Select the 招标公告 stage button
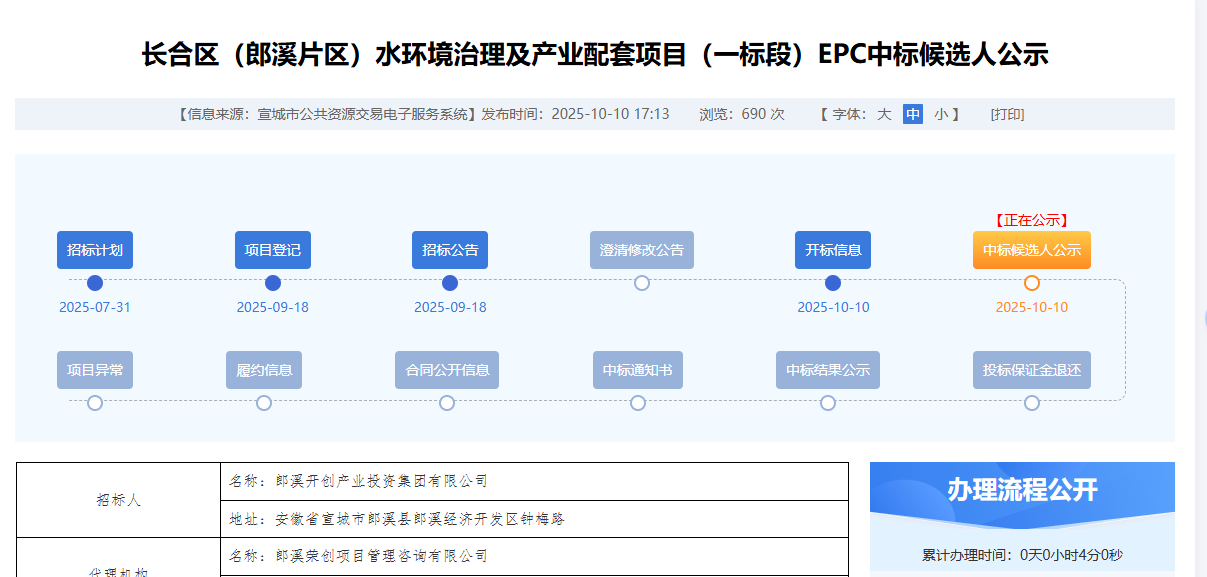This screenshot has width=1207, height=577. 450,250
